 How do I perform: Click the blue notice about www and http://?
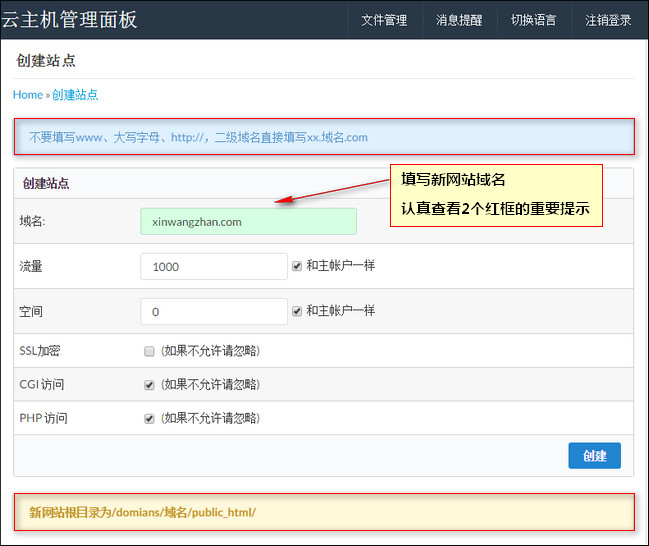[x=324, y=137]
